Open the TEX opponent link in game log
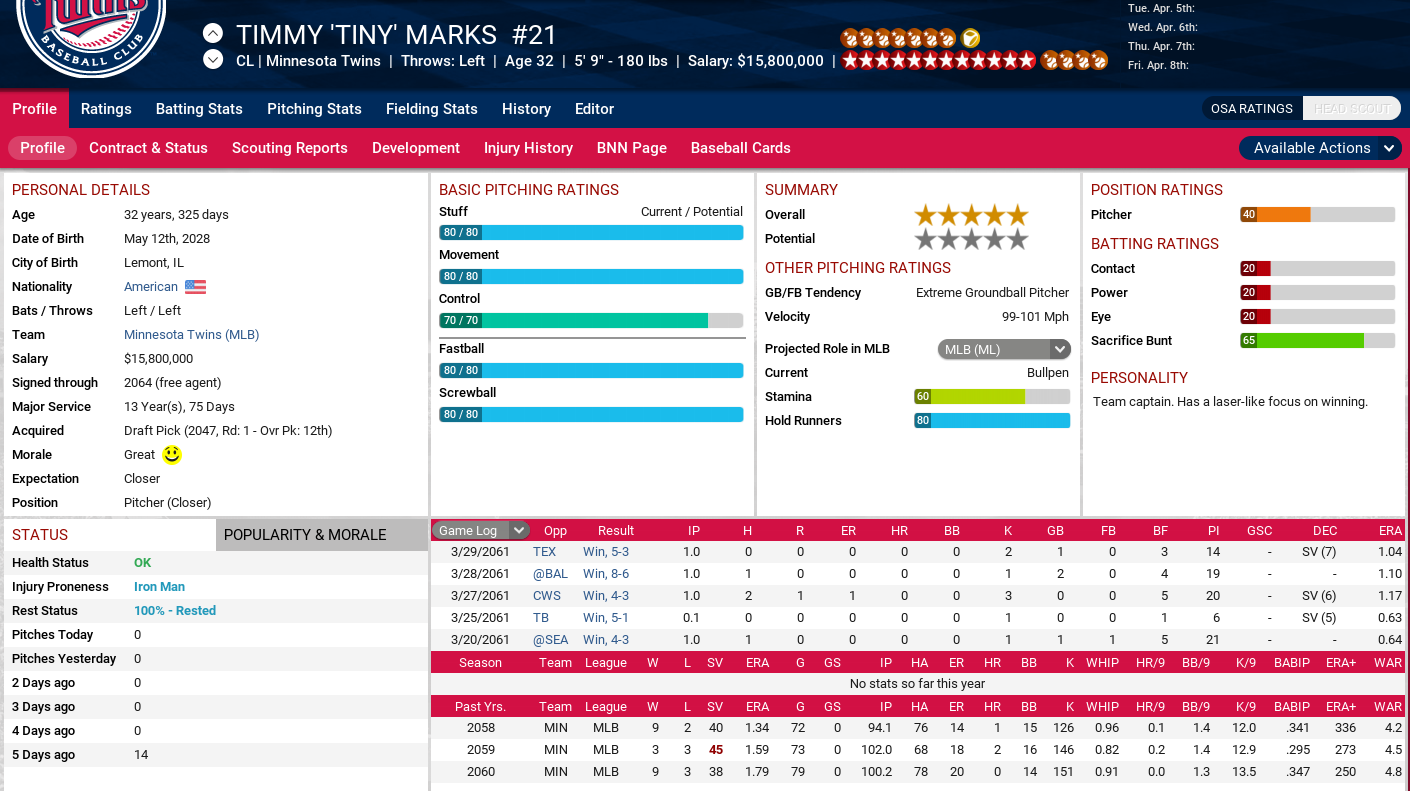 (544, 552)
